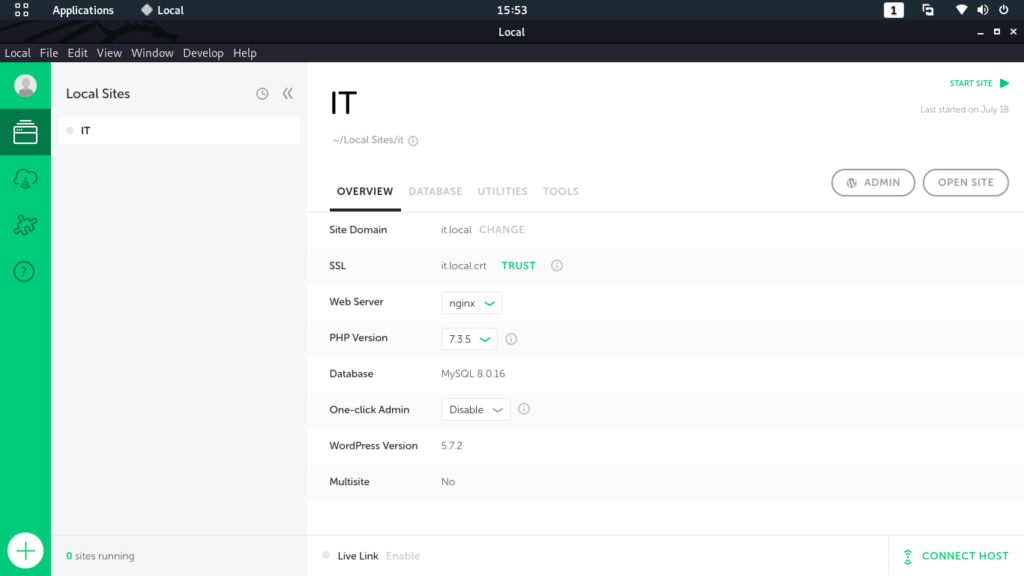Click the Admin button
The image size is (1024, 576).
click(873, 183)
